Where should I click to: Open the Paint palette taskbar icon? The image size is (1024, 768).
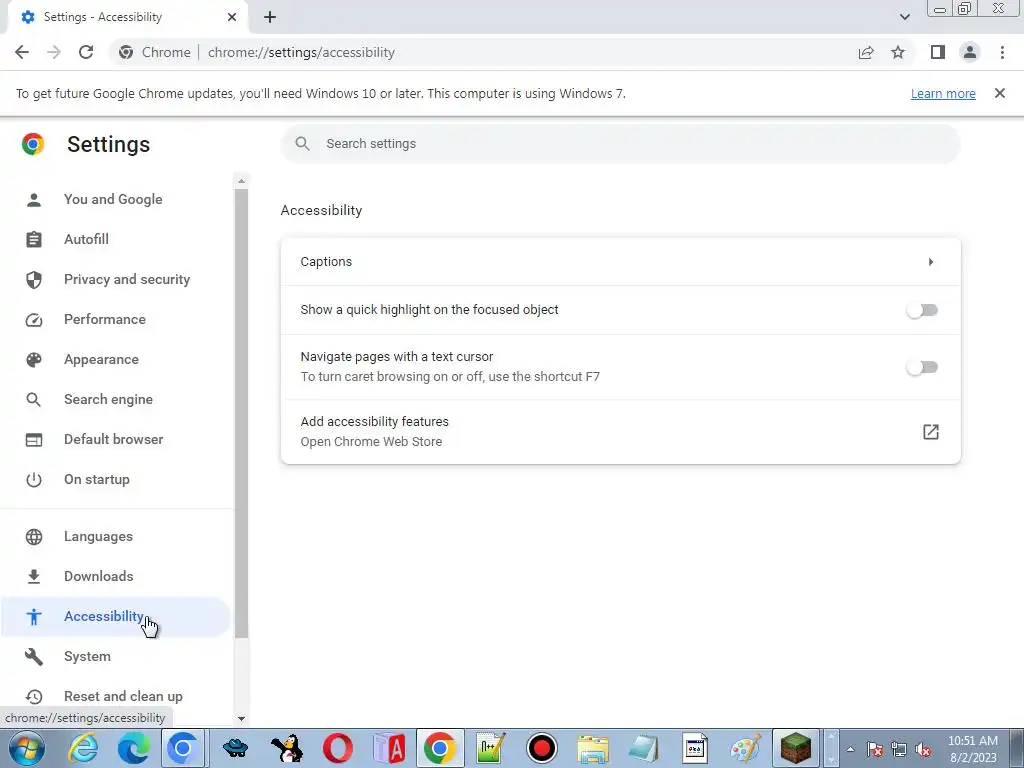(745, 748)
